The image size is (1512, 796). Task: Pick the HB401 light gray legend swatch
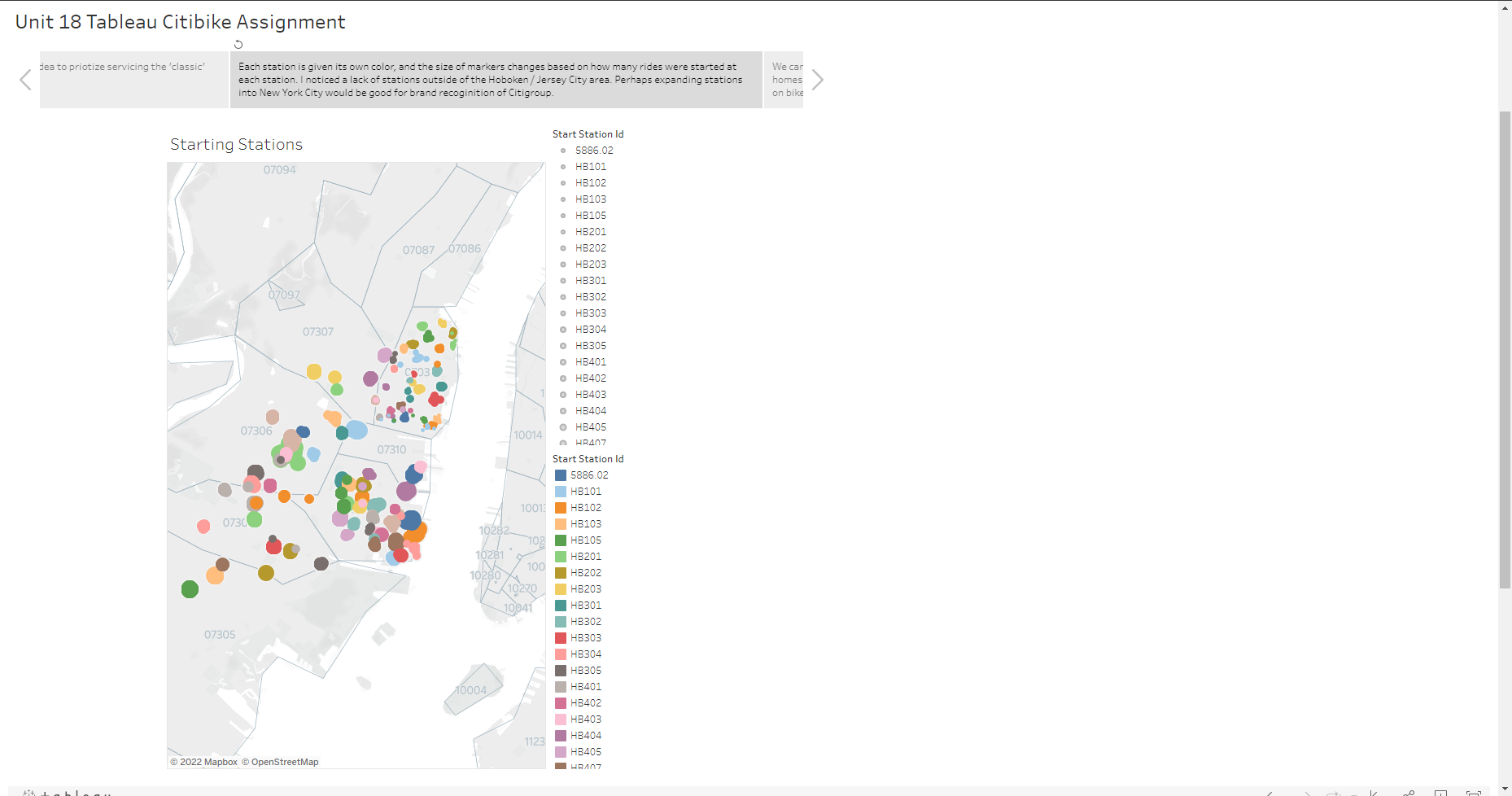click(x=561, y=687)
